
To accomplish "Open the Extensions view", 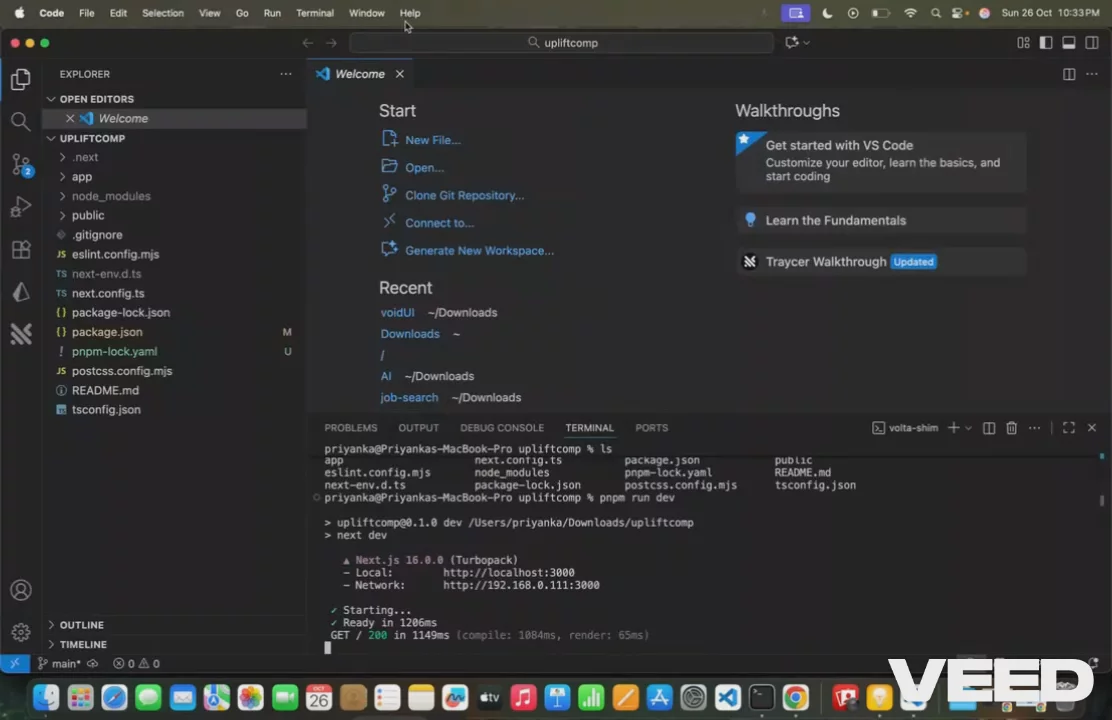I will pyautogui.click(x=21, y=249).
